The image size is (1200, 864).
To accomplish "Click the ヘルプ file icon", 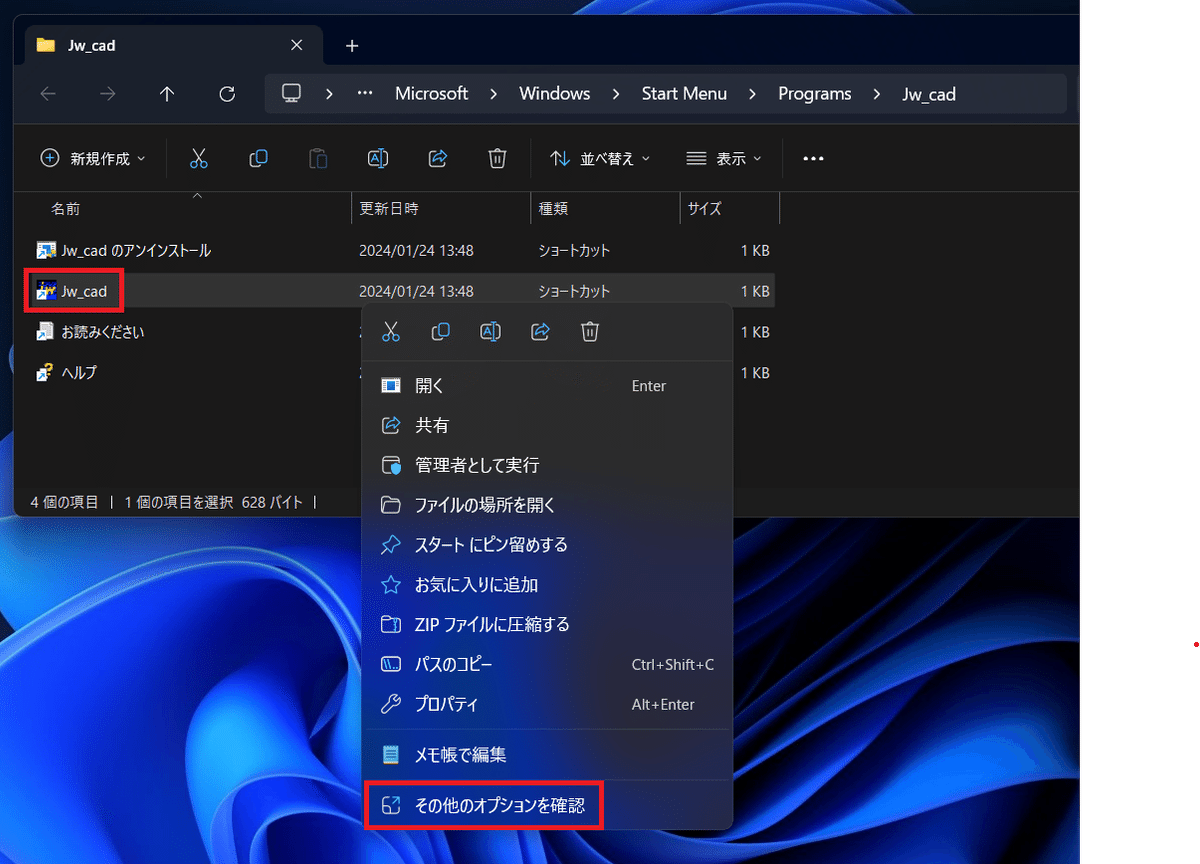I will click(x=45, y=372).
